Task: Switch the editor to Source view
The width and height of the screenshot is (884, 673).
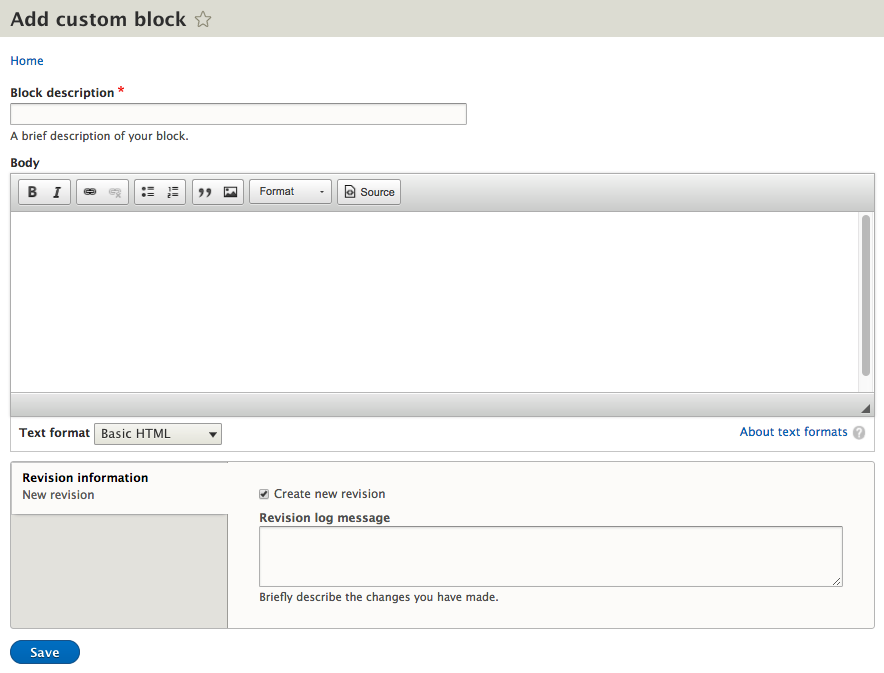Action: (x=369, y=192)
